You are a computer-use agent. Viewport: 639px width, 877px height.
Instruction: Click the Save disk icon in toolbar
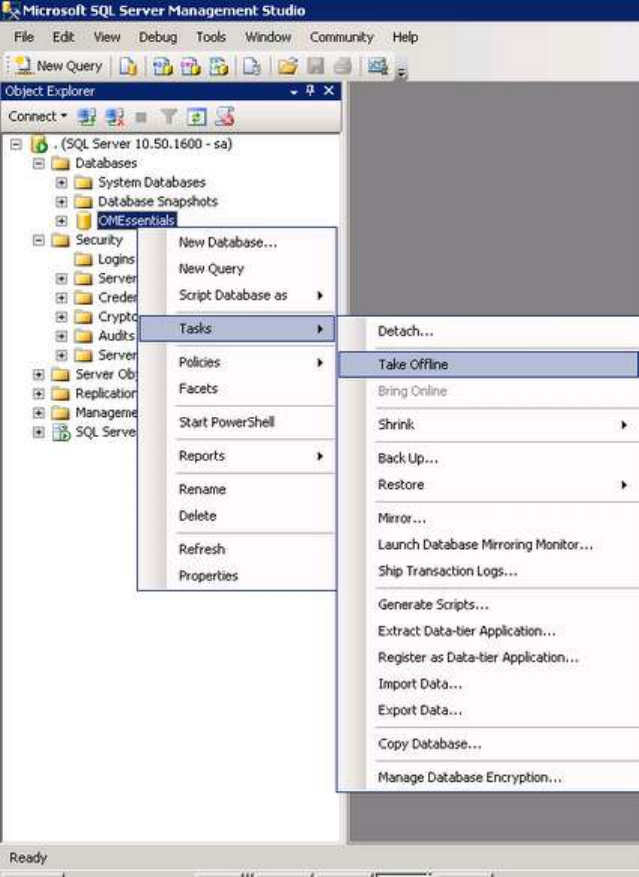(x=316, y=66)
